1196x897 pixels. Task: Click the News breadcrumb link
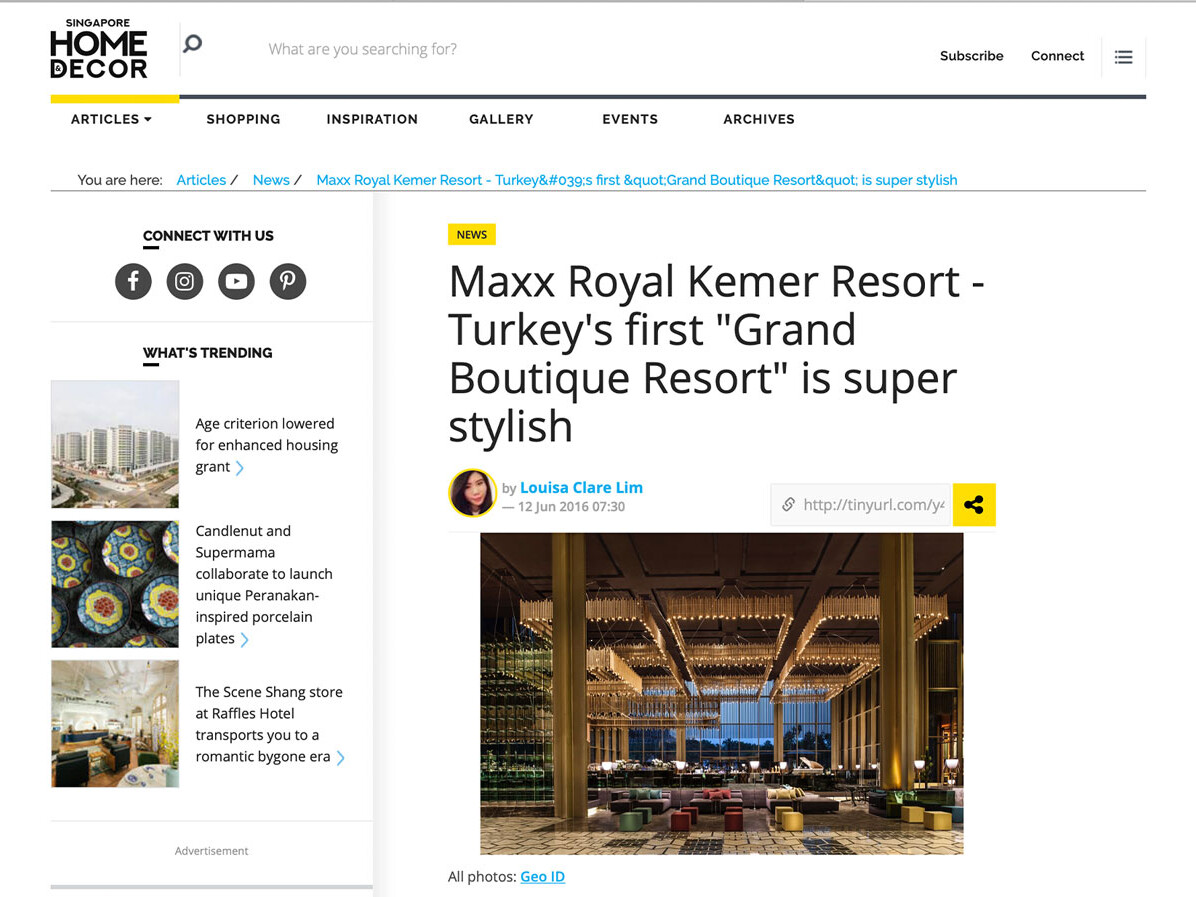(272, 180)
